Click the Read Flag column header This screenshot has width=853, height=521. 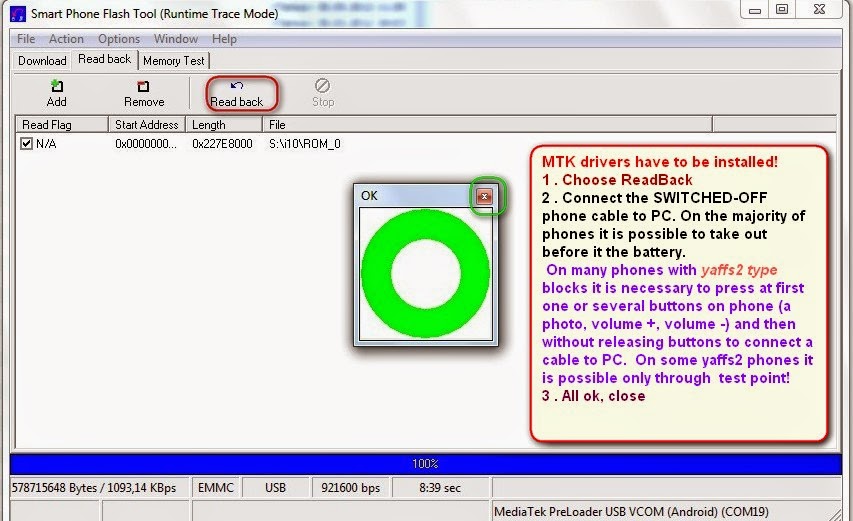[61, 125]
